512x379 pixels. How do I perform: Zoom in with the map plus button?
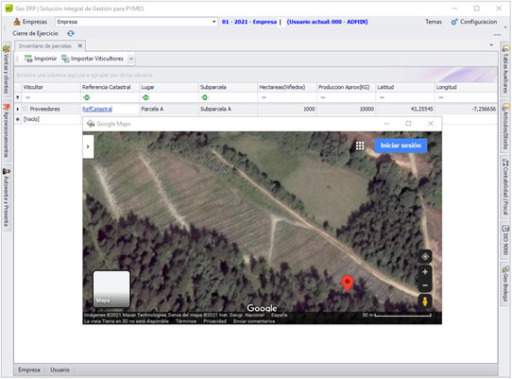tap(425, 272)
